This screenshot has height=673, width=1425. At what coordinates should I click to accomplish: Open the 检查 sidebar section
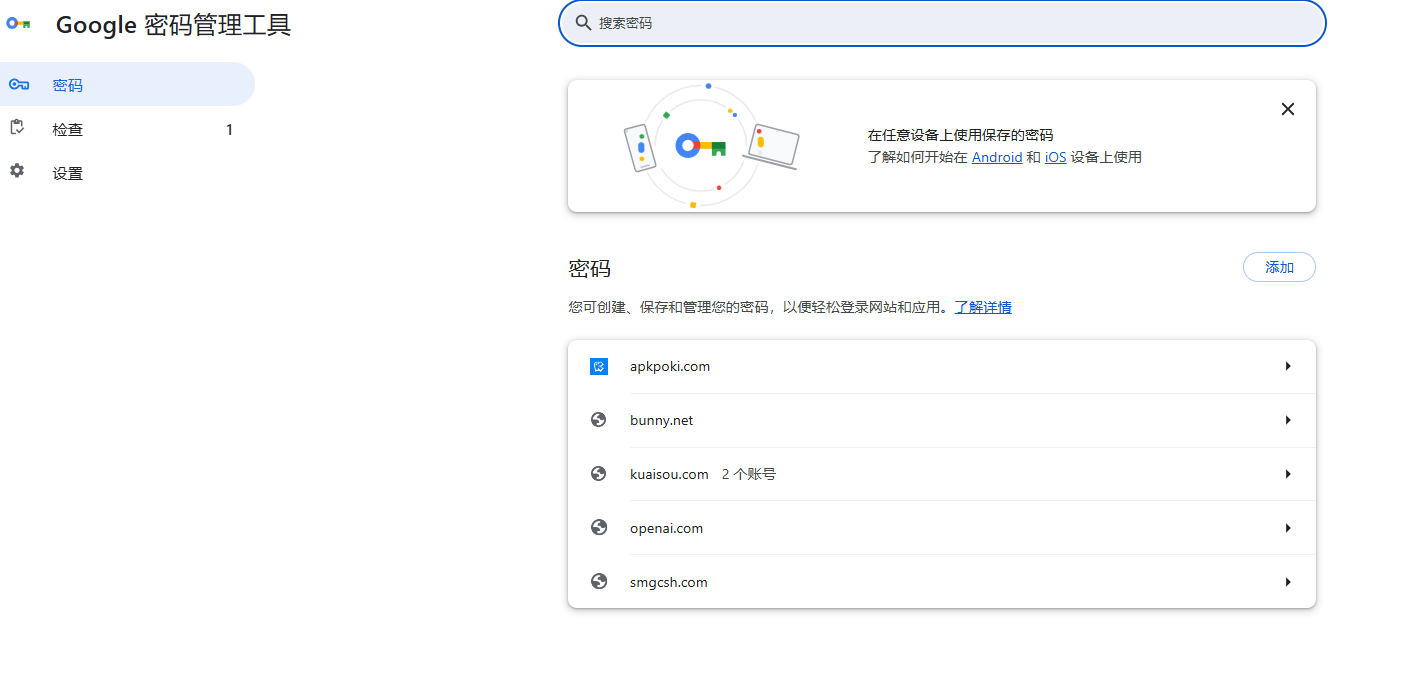point(127,129)
